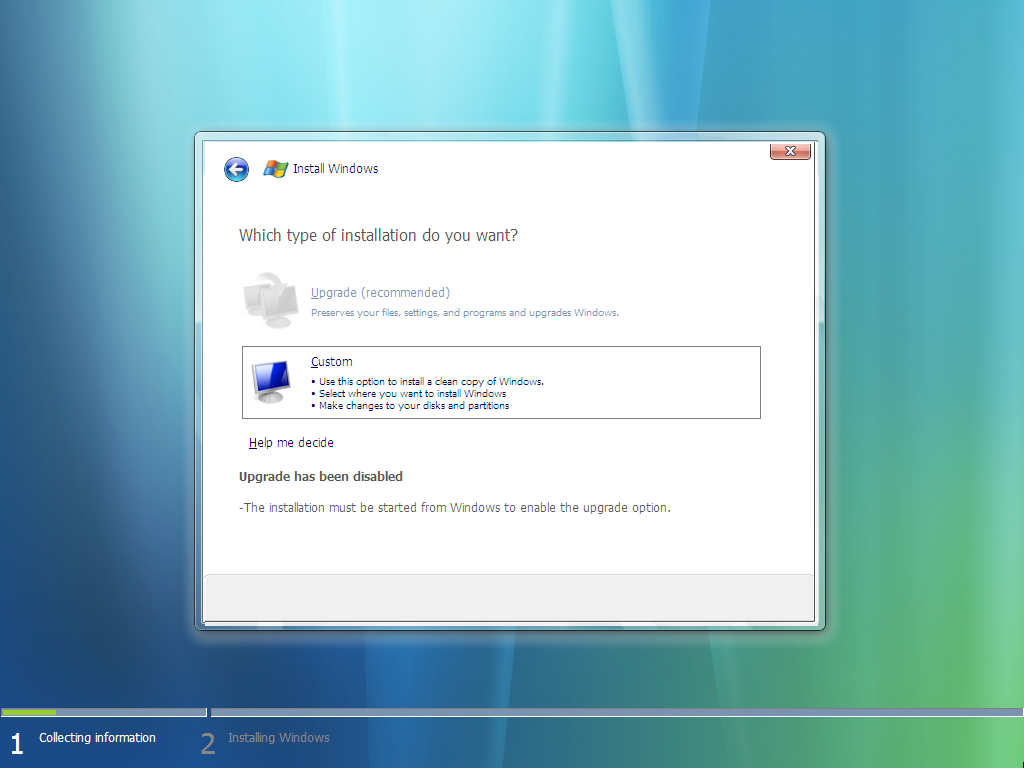1024x768 pixels.
Task: Click Upgrade (recommended) option title
Action: point(380,293)
